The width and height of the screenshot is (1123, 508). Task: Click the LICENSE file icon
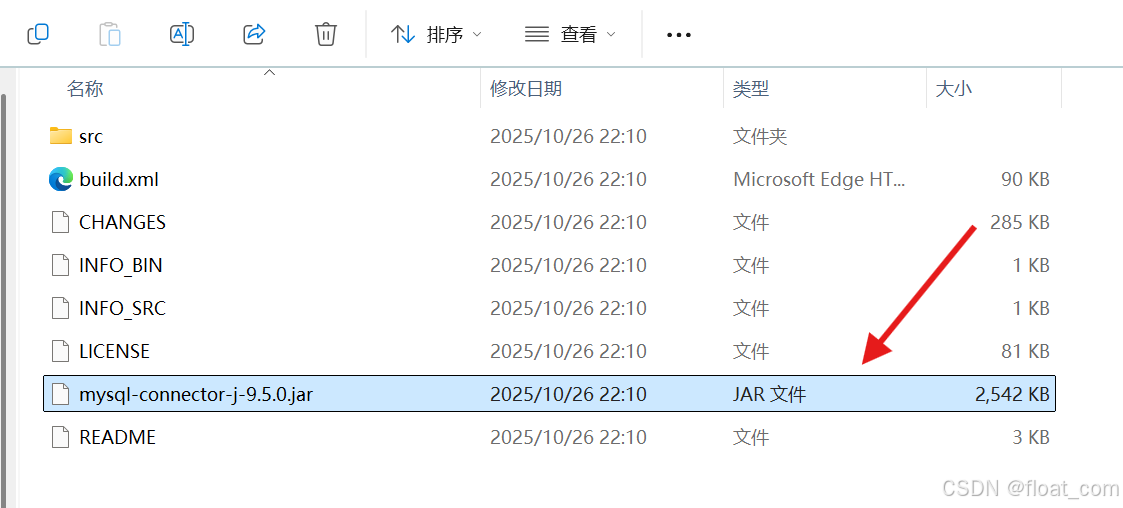tap(61, 351)
